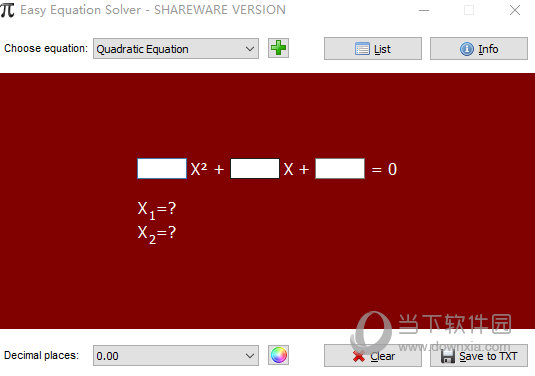Screen dimensions: 535x376
Task: Click the X² coefficient input field
Action: 162,169
